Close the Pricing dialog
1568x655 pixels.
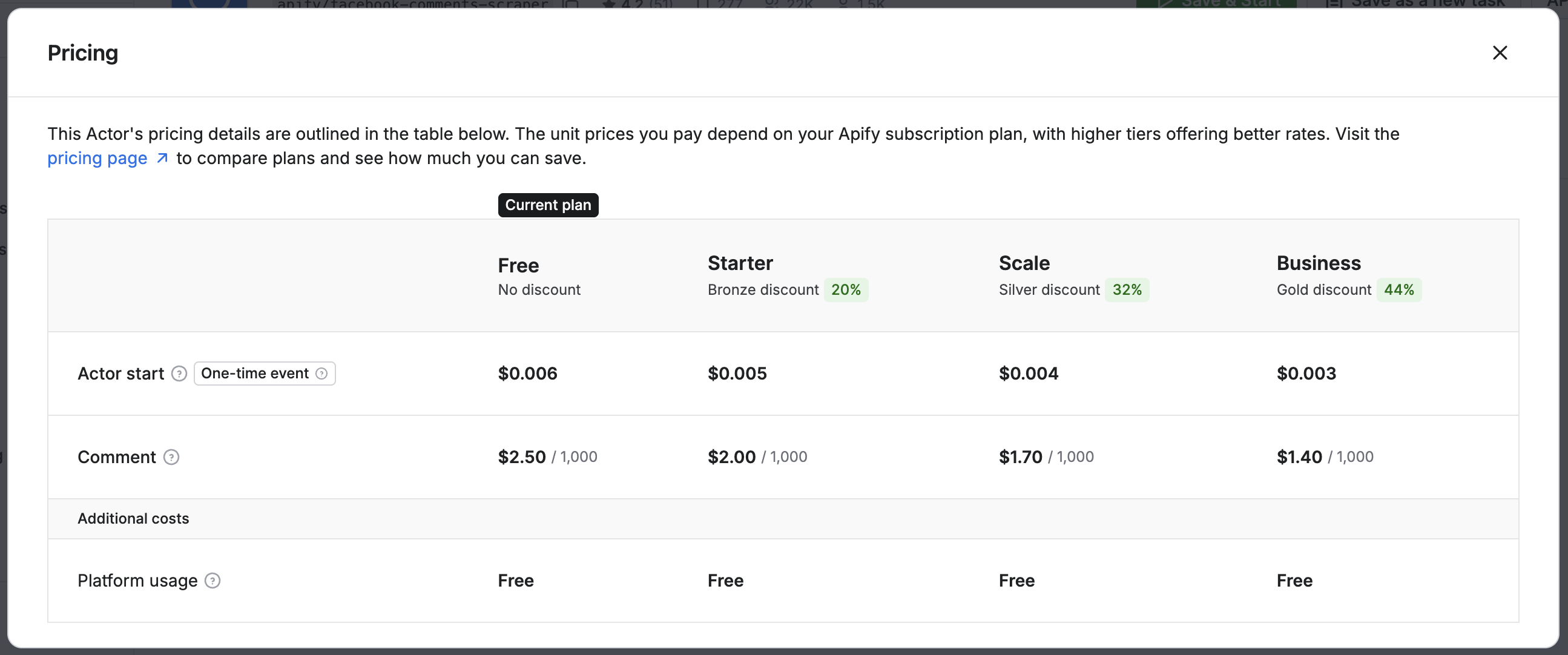click(1500, 53)
